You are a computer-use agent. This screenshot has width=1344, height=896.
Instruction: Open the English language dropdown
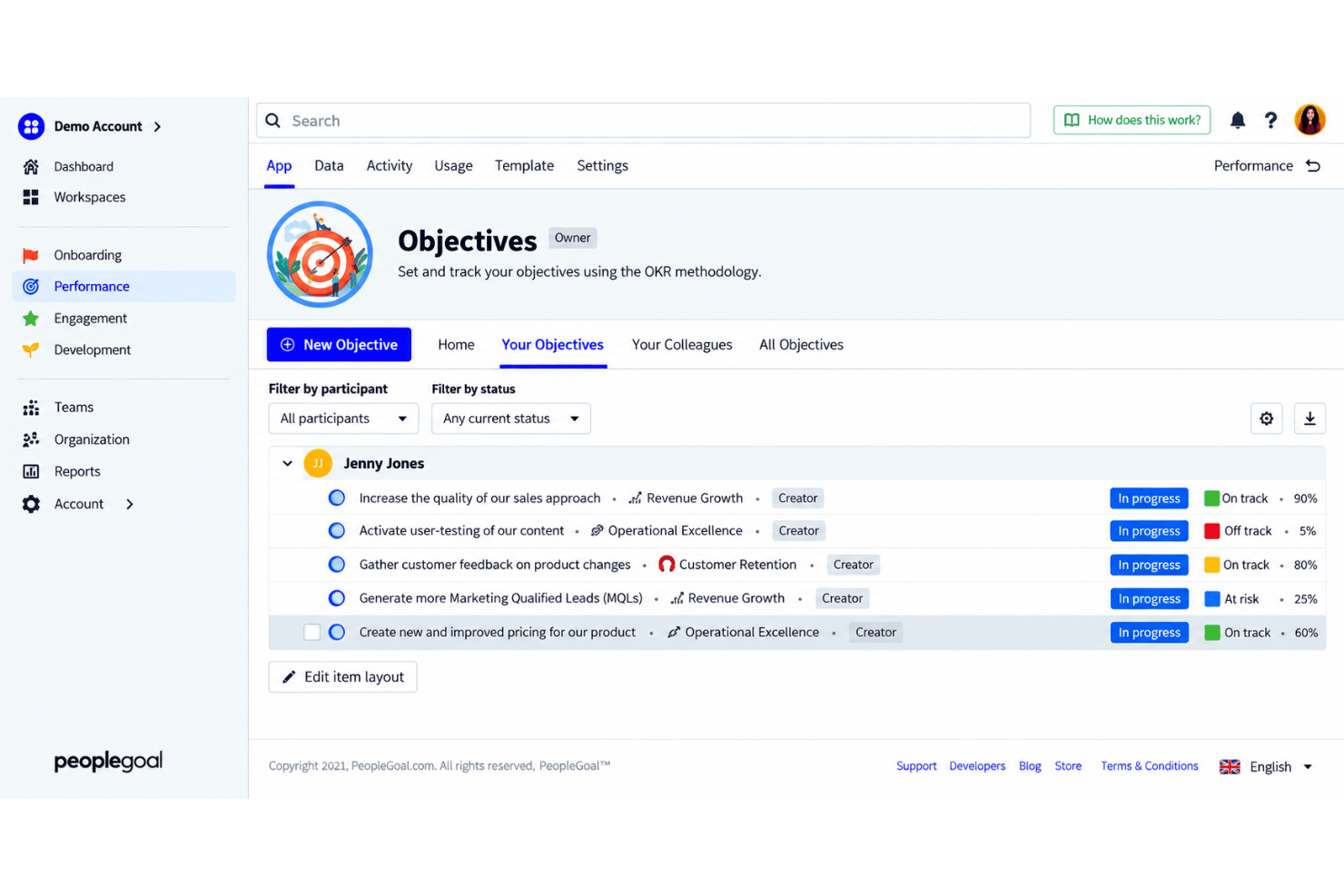[1266, 766]
